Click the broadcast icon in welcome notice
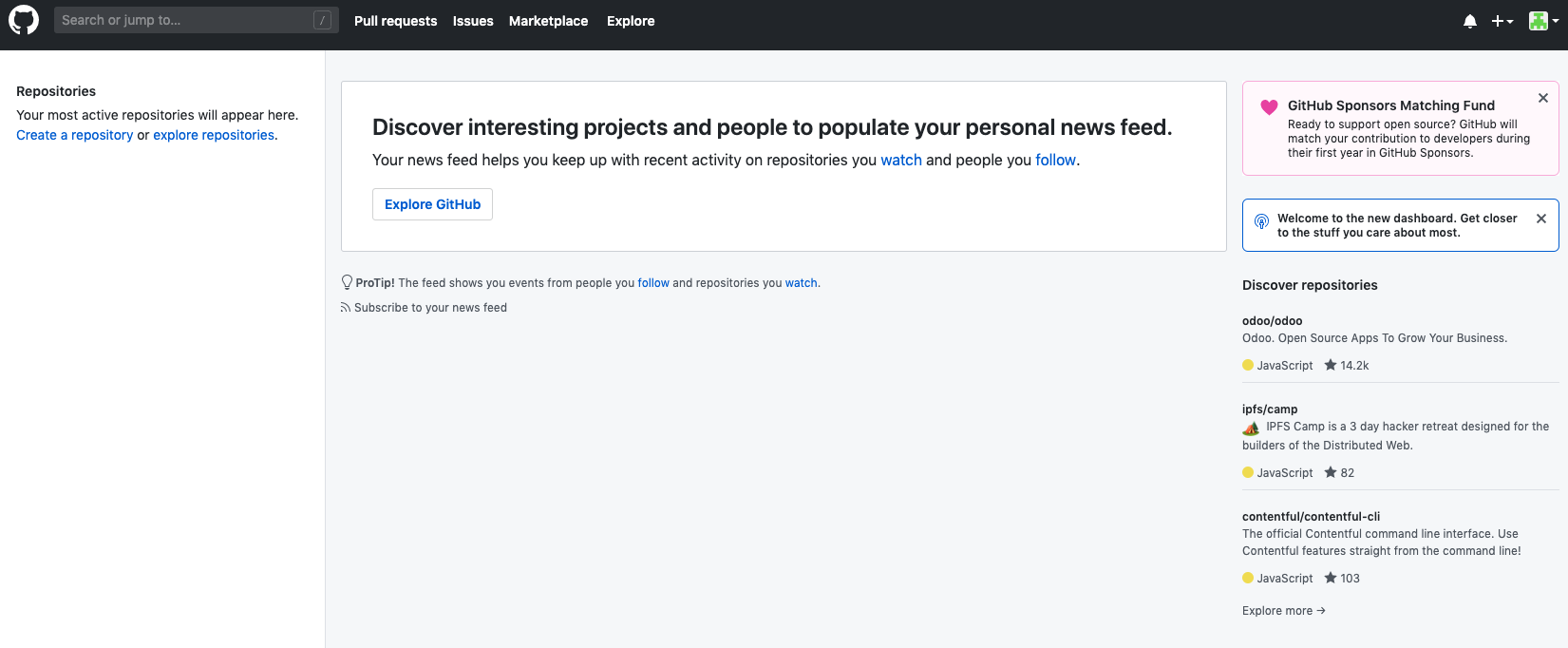Image resolution: width=1568 pixels, height=648 pixels. (x=1261, y=221)
